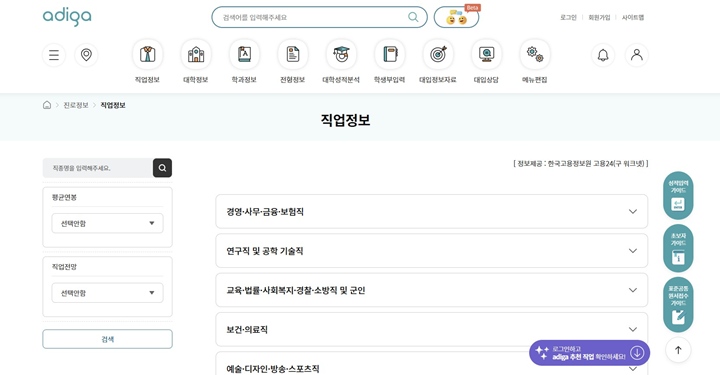Click 로그인하고 adiga 추천 직업 banner
The image size is (720, 375).
pos(589,353)
